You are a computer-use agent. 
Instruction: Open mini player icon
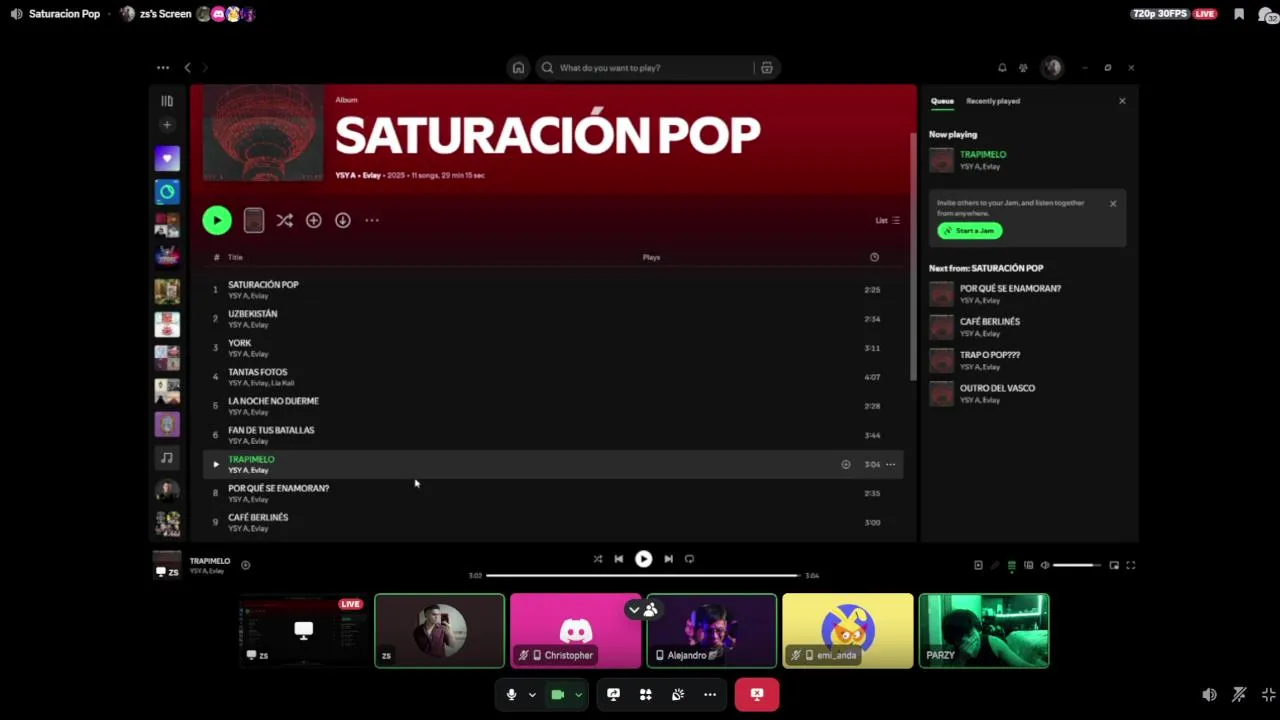coord(1114,565)
